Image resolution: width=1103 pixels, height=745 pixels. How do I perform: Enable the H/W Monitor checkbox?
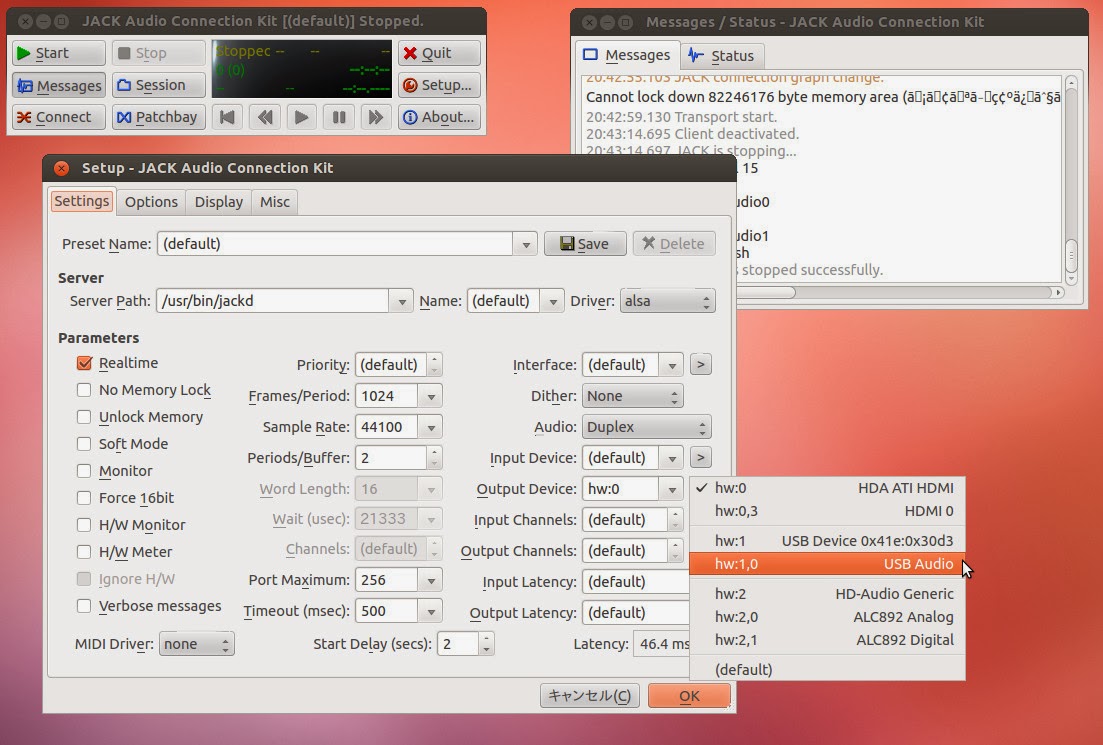click(x=84, y=525)
